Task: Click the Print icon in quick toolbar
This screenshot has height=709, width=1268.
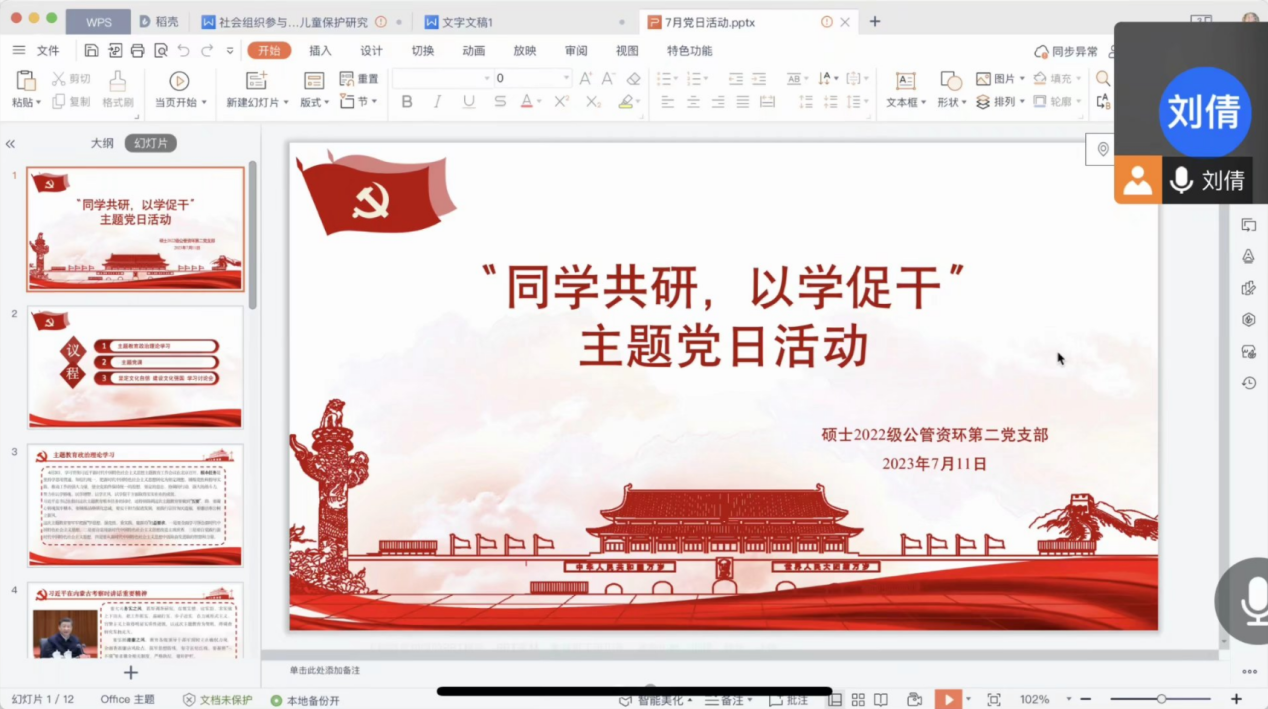Action: 137,51
